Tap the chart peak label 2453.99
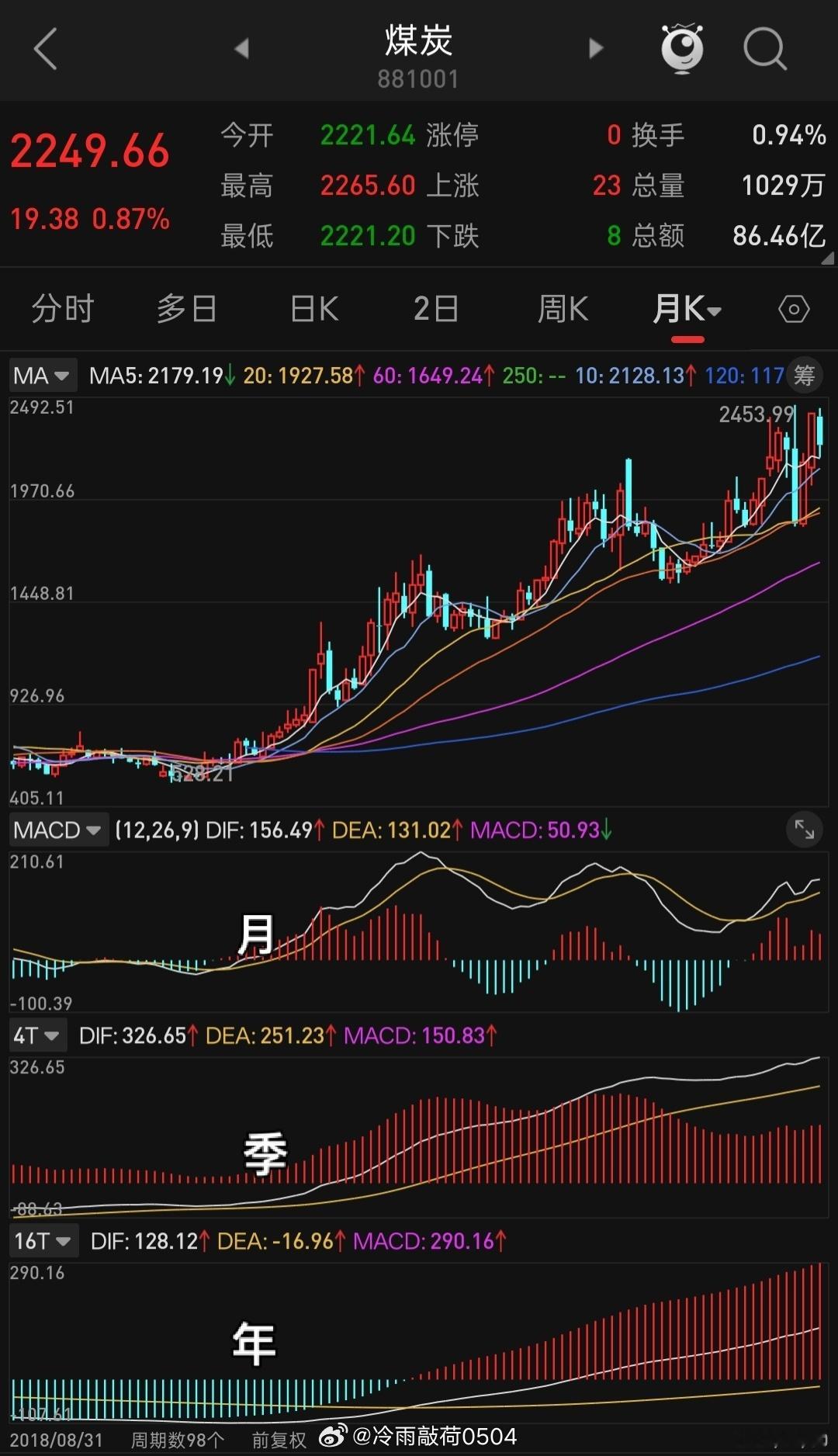 [x=757, y=414]
